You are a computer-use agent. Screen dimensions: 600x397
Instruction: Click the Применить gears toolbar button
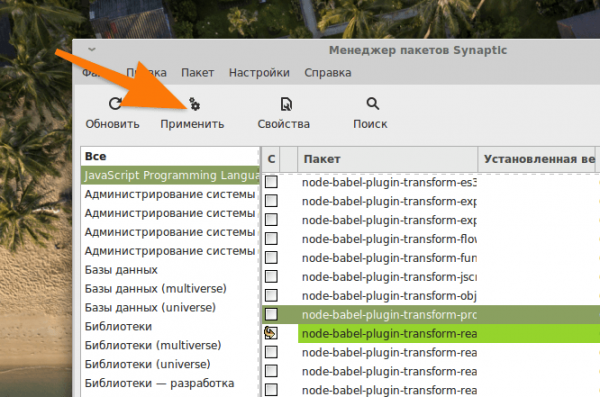192,113
